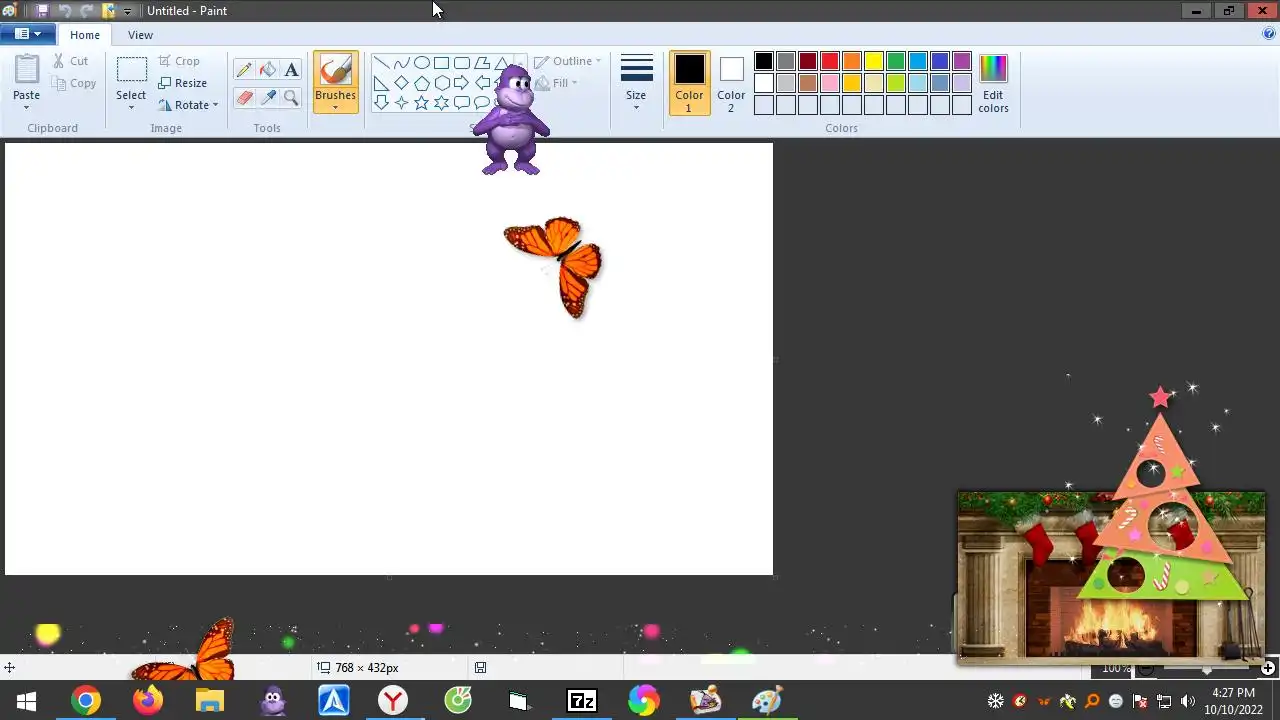This screenshot has width=1280, height=720.
Task: Choose the Down arrow shape
Action: [381, 102]
